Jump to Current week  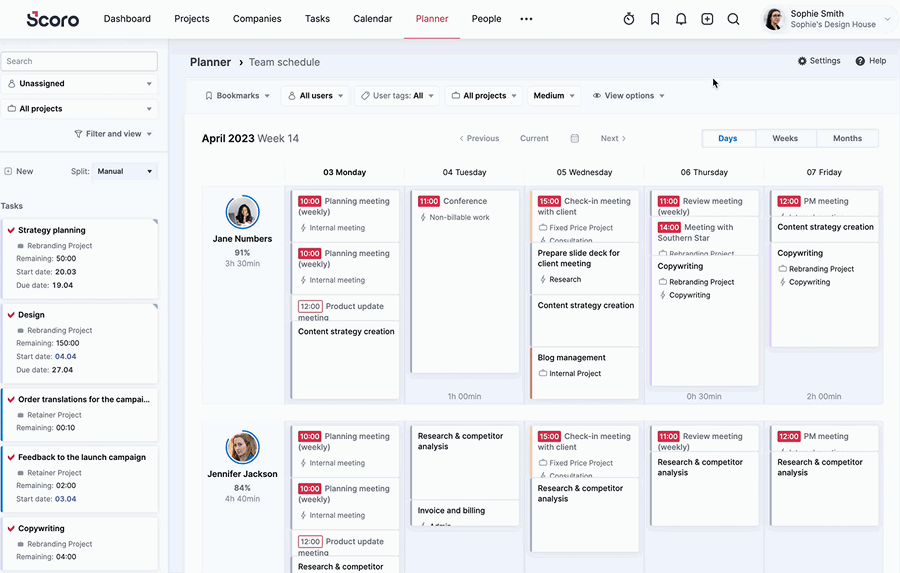(x=534, y=138)
